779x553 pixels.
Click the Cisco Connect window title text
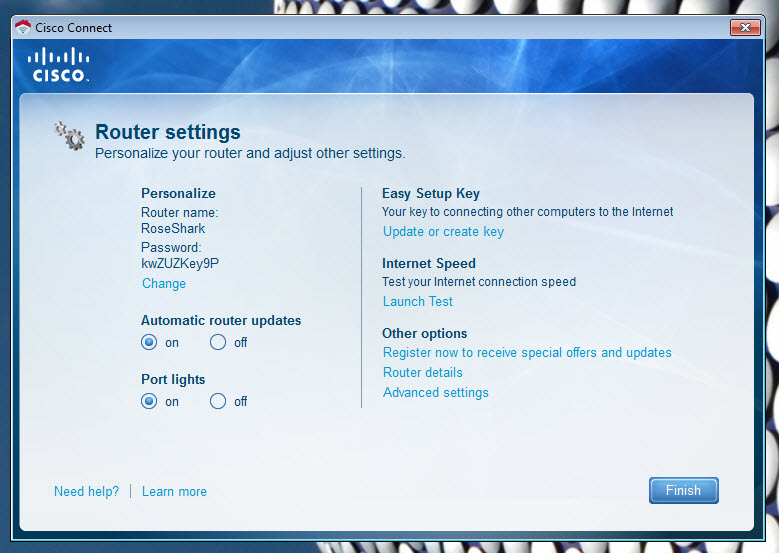(74, 28)
